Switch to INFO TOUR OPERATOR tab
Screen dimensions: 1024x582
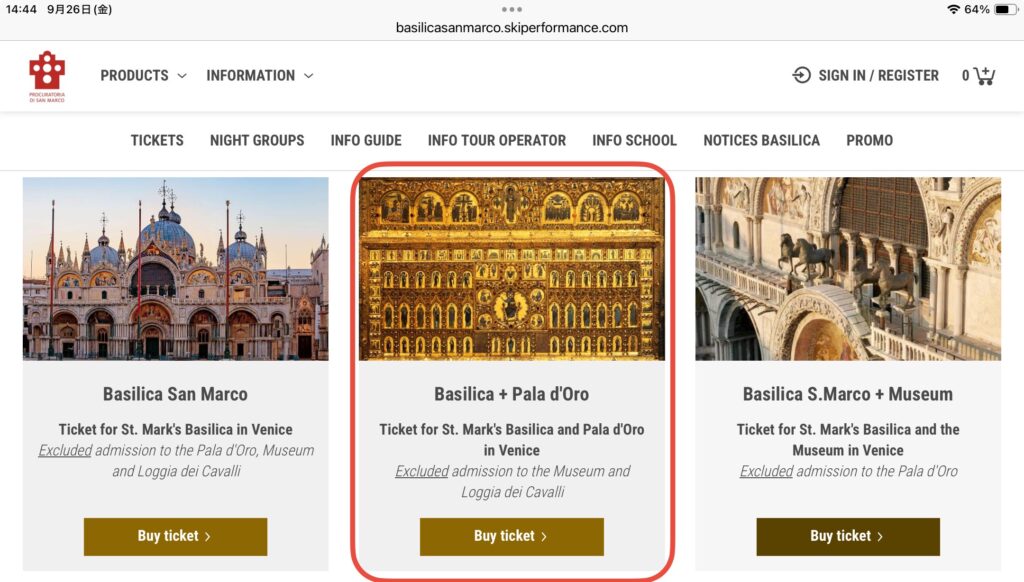497,140
